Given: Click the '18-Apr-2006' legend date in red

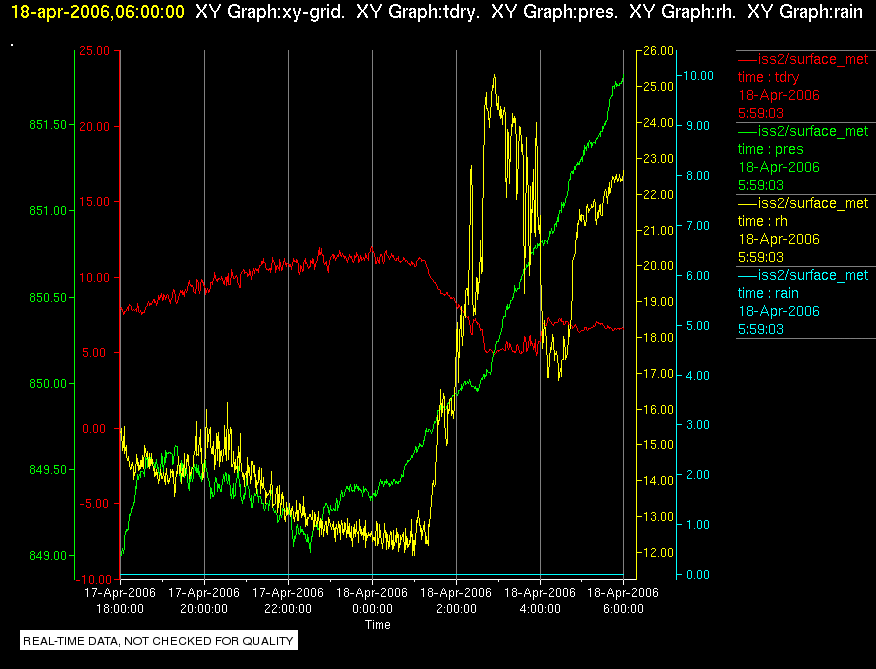Looking at the screenshot, I should (x=779, y=95).
